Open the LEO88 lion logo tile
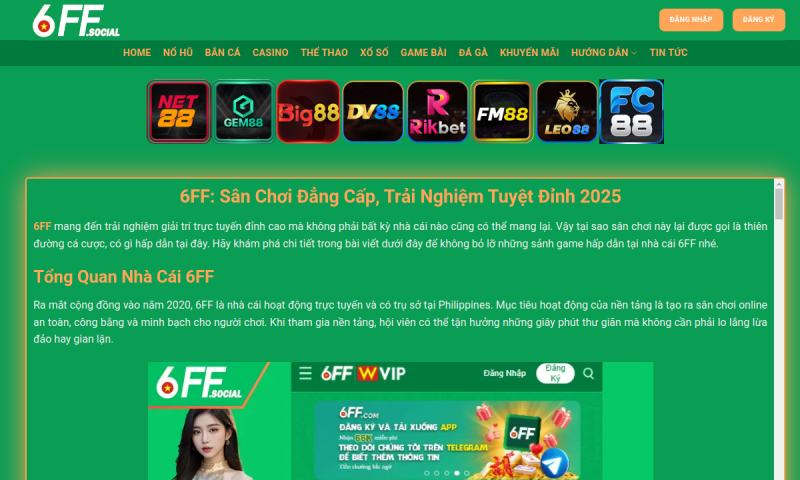Image resolution: width=800 pixels, height=480 pixels. [567, 112]
